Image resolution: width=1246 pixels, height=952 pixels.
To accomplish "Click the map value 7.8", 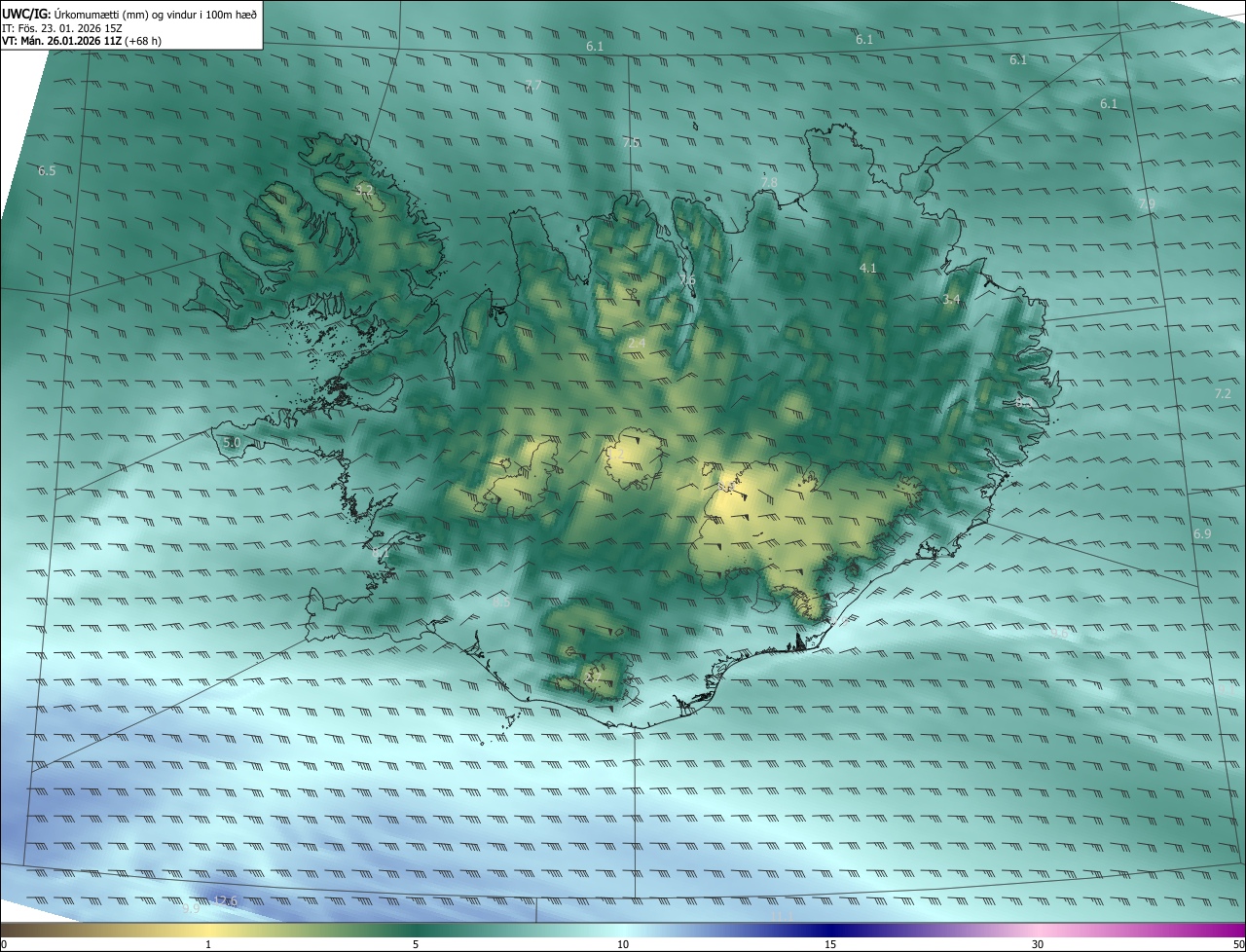I will tap(769, 183).
